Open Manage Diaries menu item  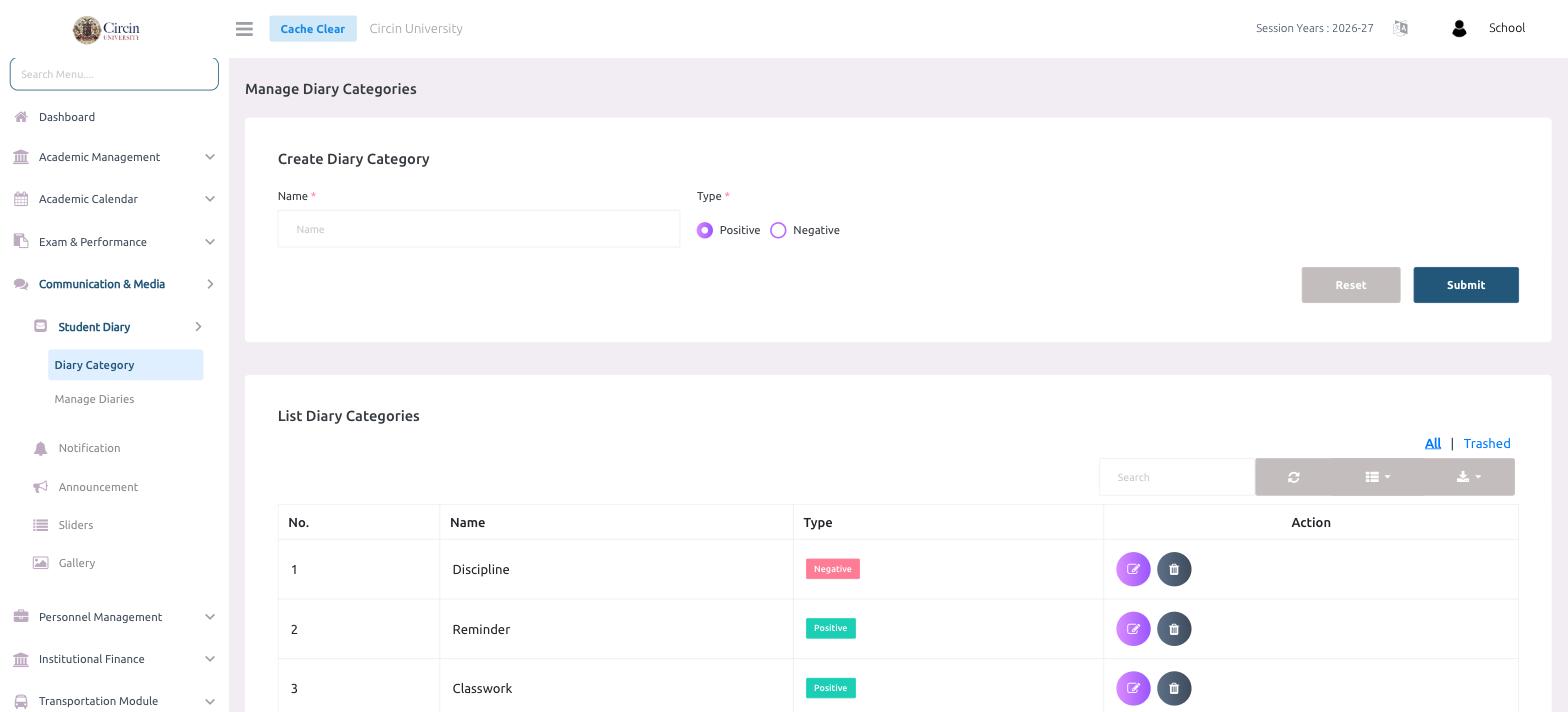pyautogui.click(x=94, y=399)
